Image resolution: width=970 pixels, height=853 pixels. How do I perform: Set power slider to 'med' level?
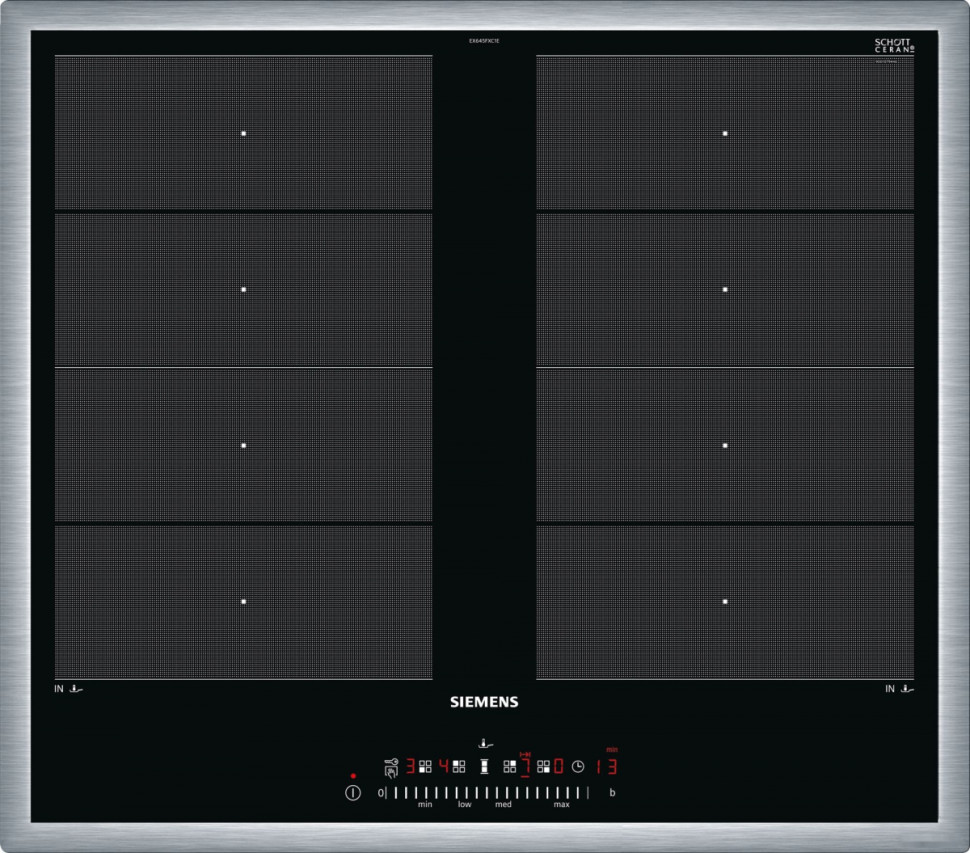pyautogui.click(x=503, y=793)
